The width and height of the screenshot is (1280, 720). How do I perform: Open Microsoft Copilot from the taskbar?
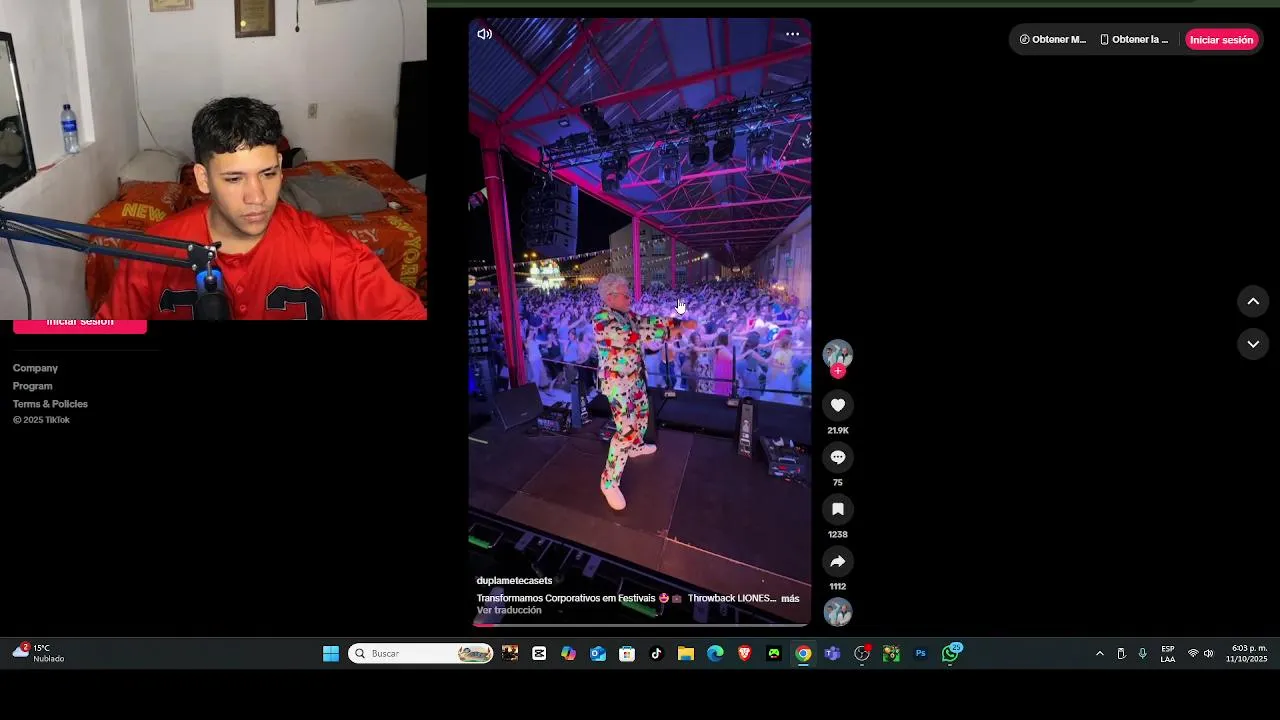568,654
